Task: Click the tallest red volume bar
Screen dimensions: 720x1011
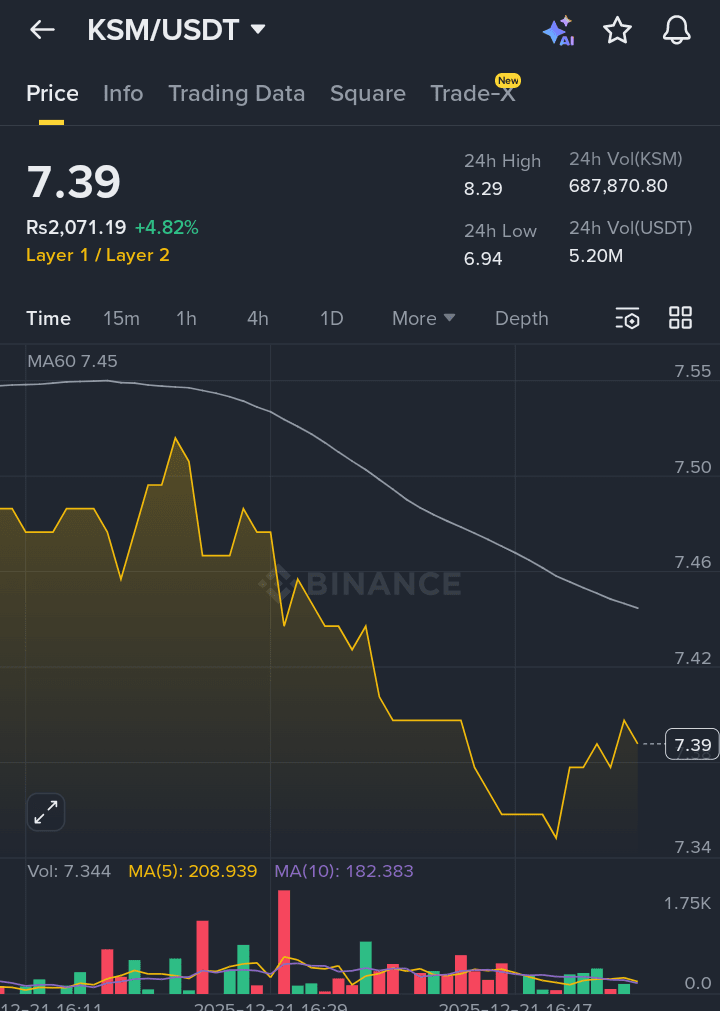Action: click(284, 942)
